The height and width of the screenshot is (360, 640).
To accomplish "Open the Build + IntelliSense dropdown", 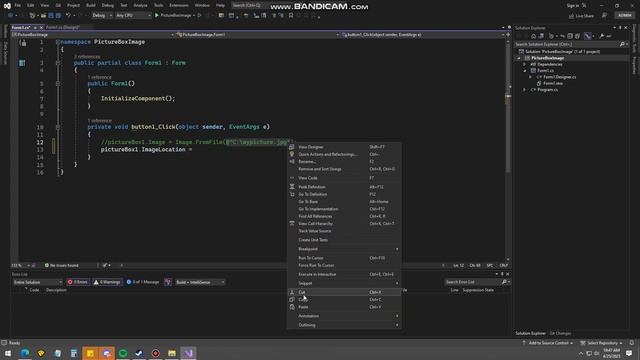I will pyautogui.click(x=200, y=282).
